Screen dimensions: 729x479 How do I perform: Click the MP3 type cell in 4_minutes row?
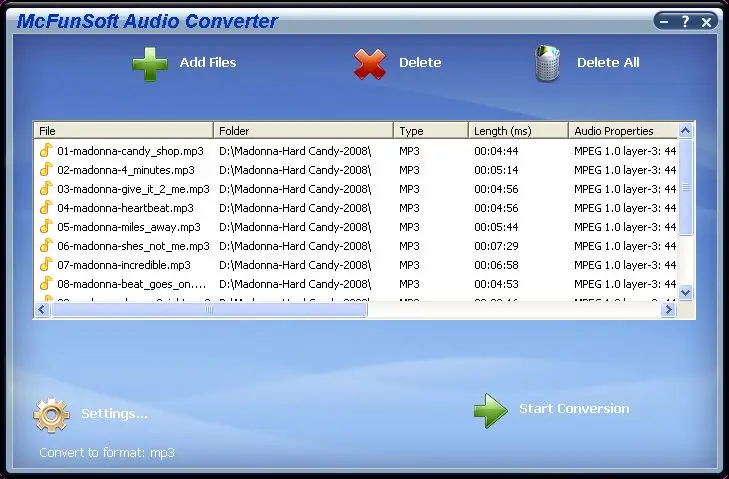[409, 170]
